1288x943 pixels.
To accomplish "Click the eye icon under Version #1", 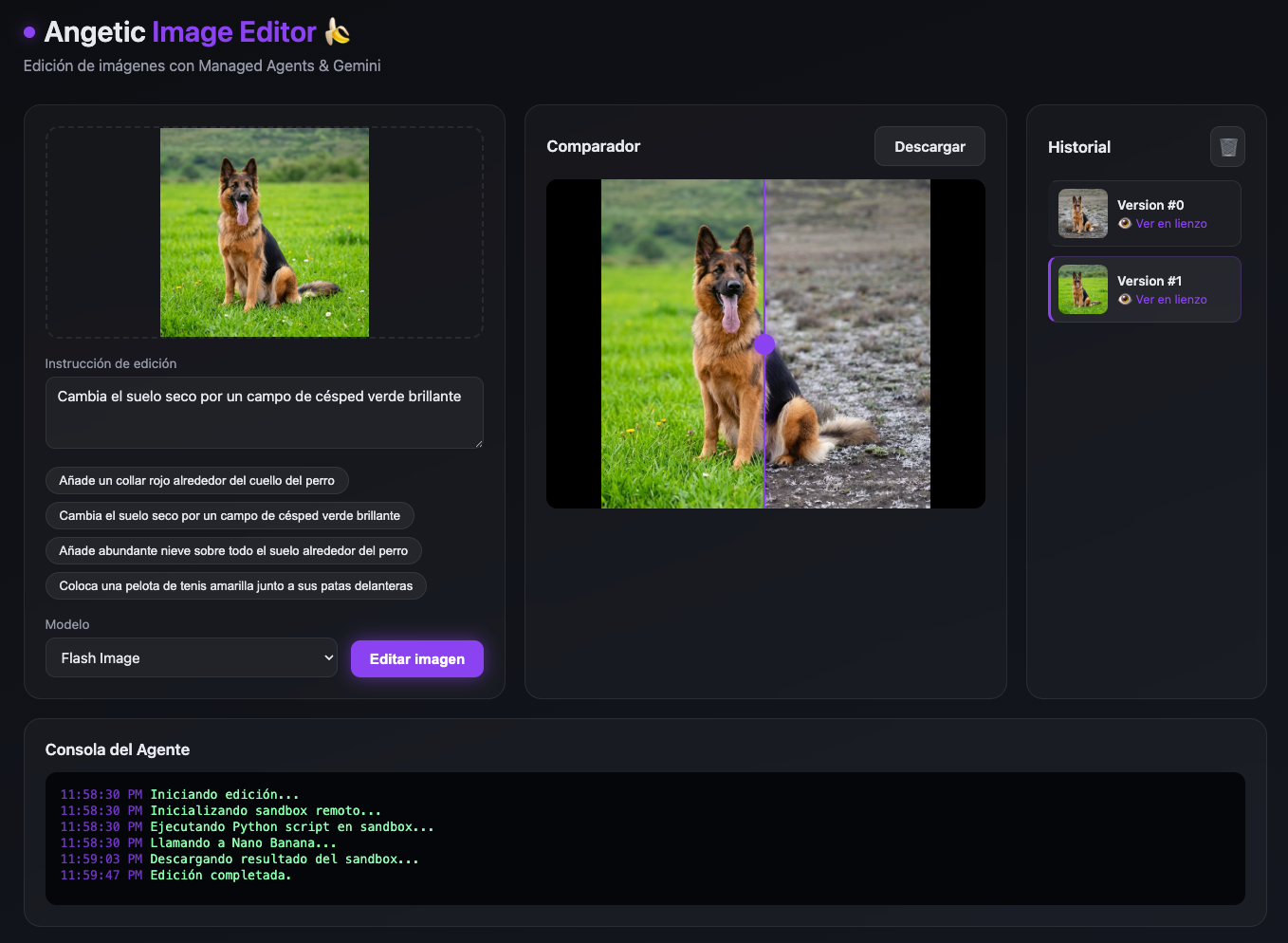I will click(1125, 300).
